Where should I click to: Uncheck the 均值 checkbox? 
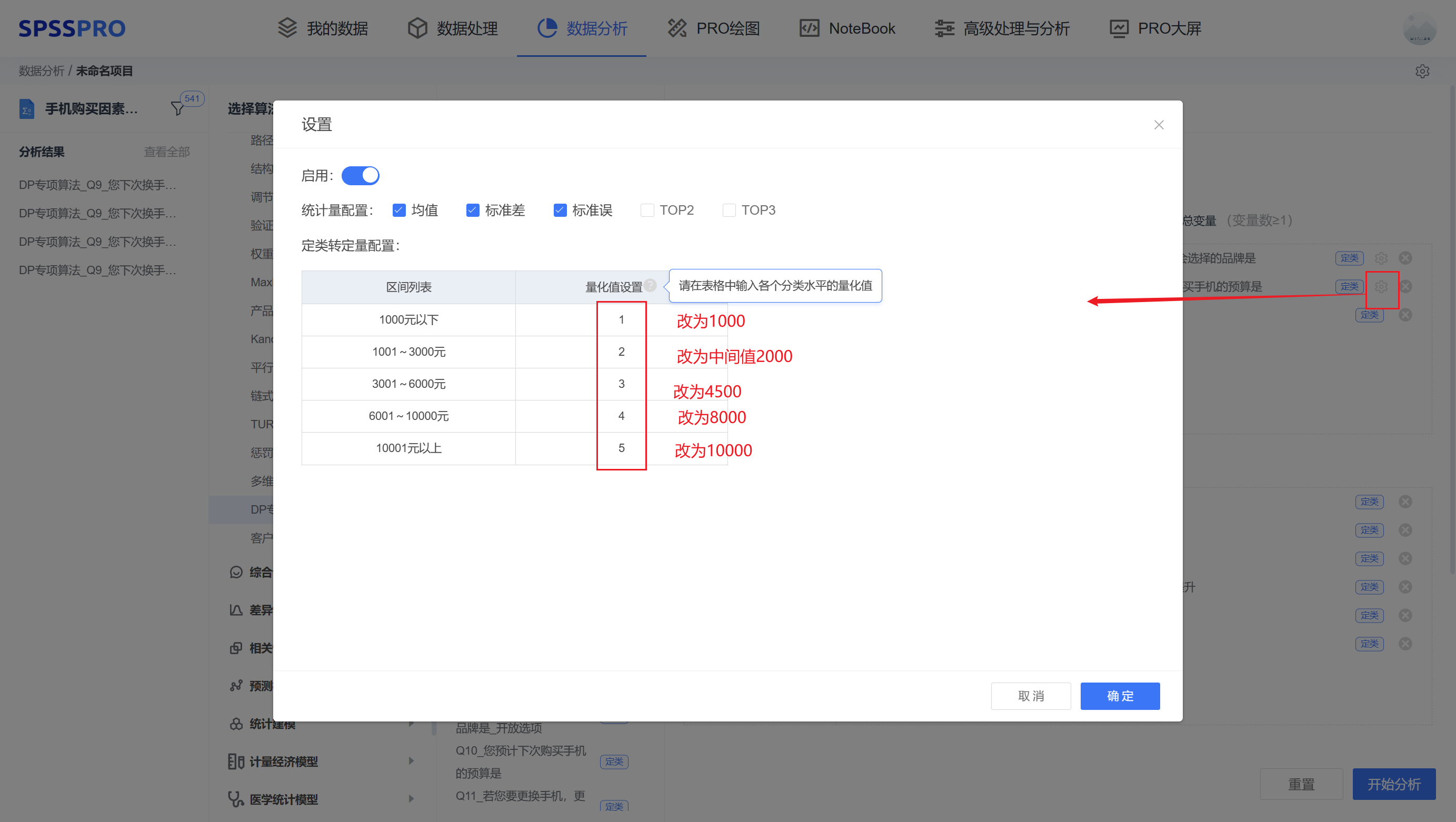pyautogui.click(x=399, y=209)
